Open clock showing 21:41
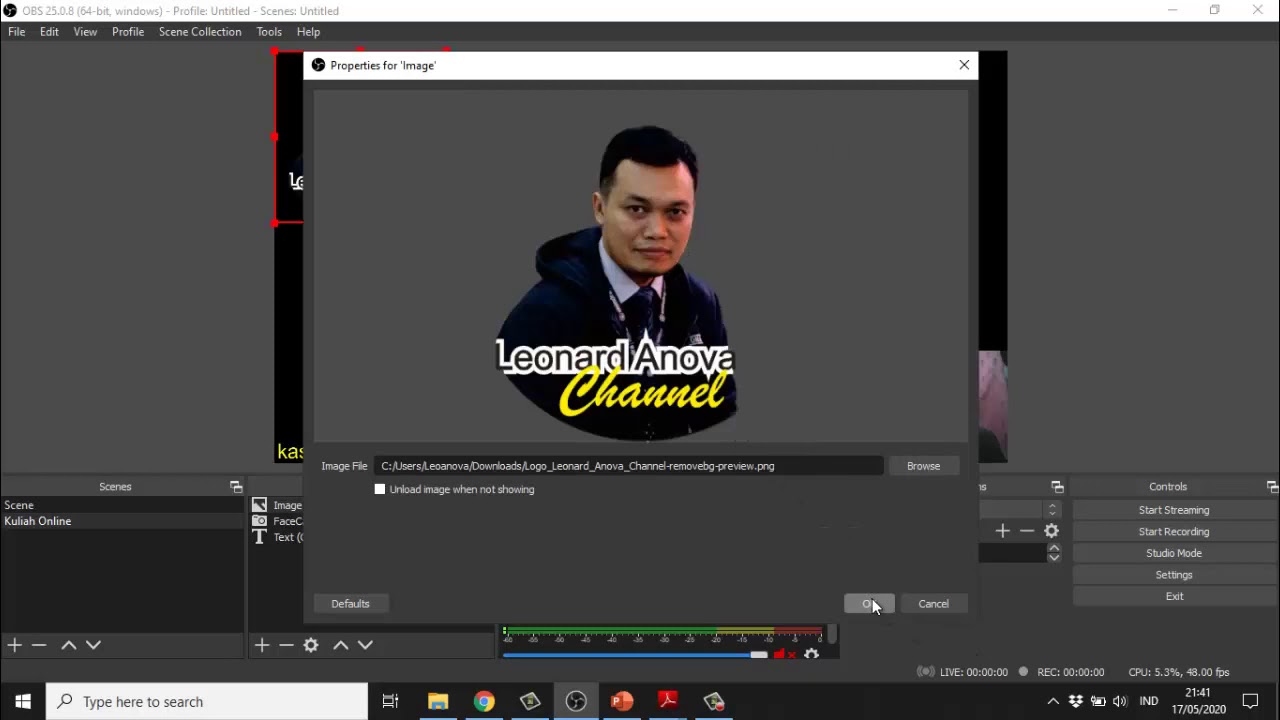The width and height of the screenshot is (1280, 720). click(1197, 701)
